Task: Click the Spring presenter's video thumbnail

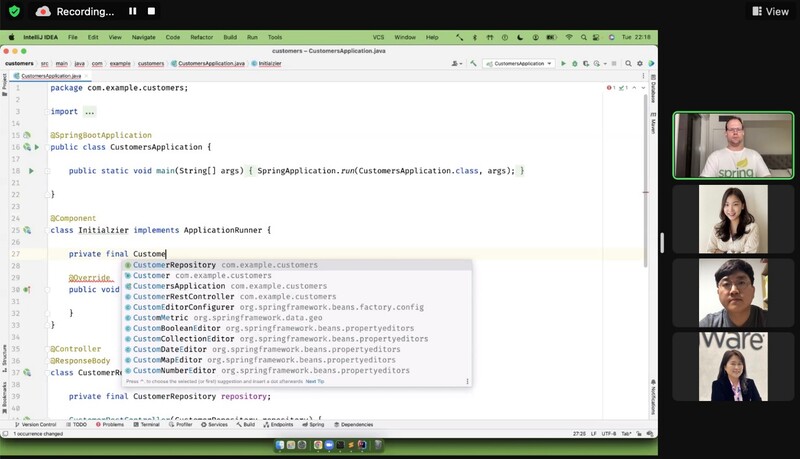Action: coord(720,145)
